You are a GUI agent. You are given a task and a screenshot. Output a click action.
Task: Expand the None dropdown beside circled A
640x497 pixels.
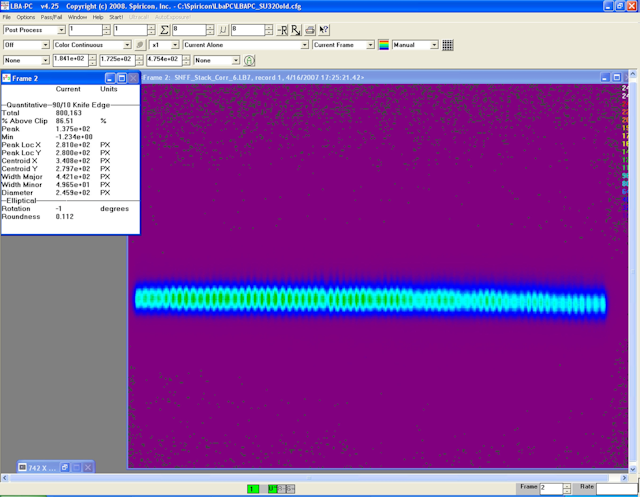click(236, 60)
